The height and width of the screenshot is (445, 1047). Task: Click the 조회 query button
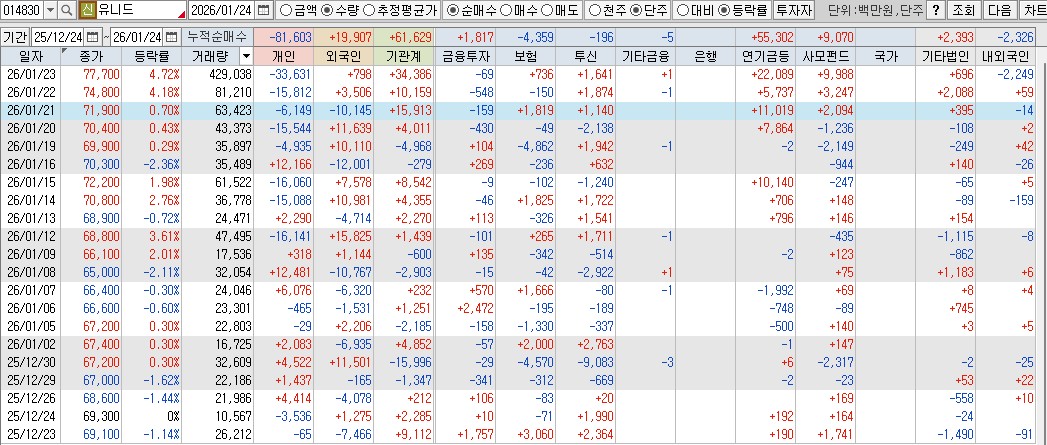click(964, 10)
